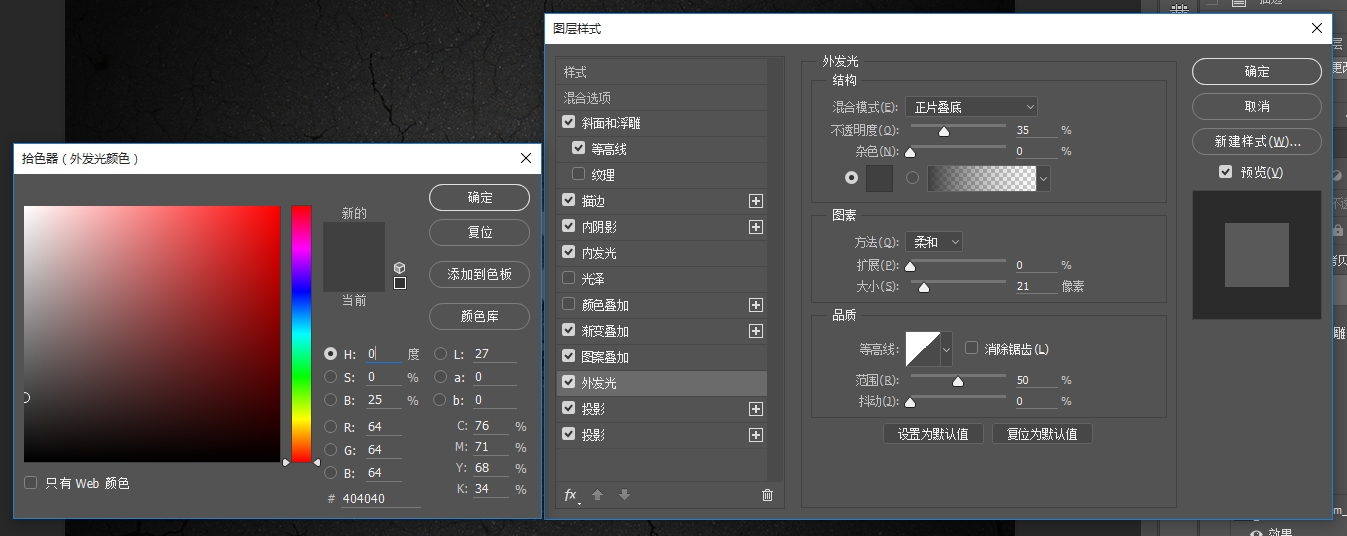1347x536 pixels.
Task: Click the small web-safe color square
Action: coord(400,283)
